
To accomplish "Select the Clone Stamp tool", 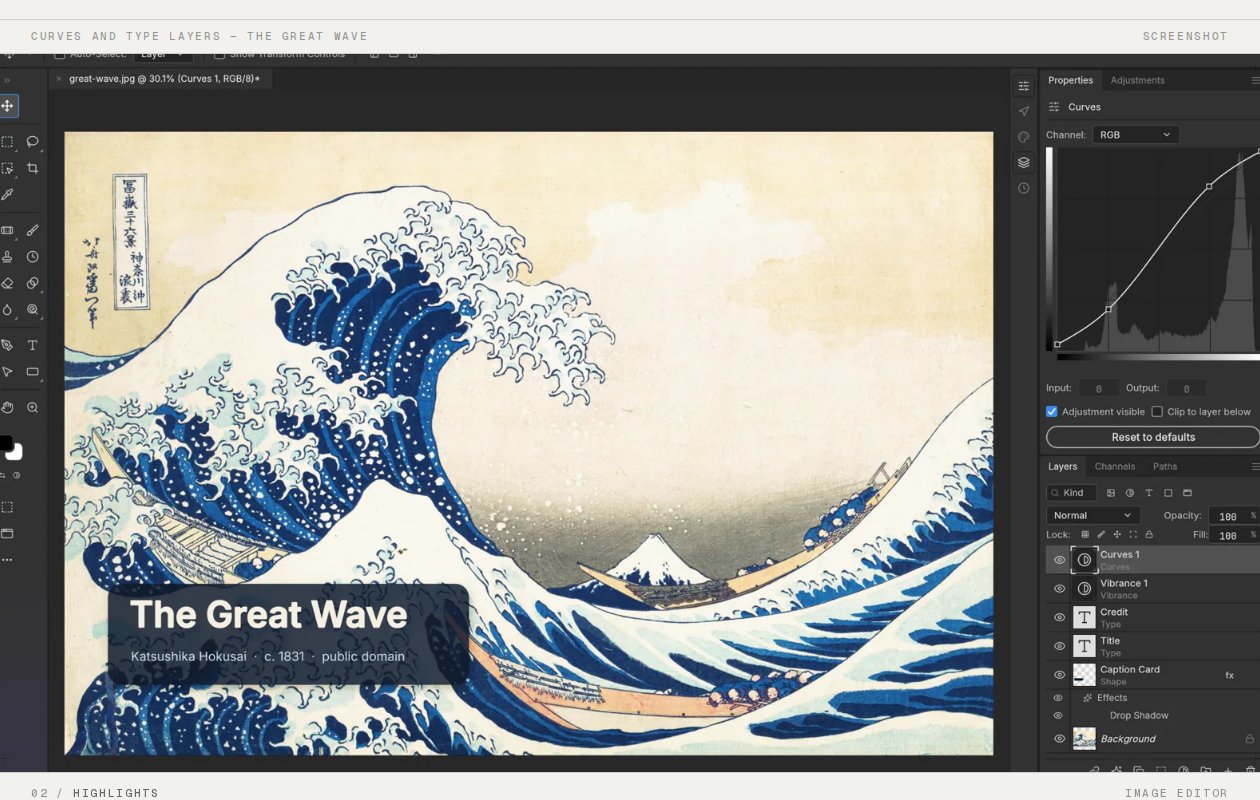I will pyautogui.click(x=7, y=257).
